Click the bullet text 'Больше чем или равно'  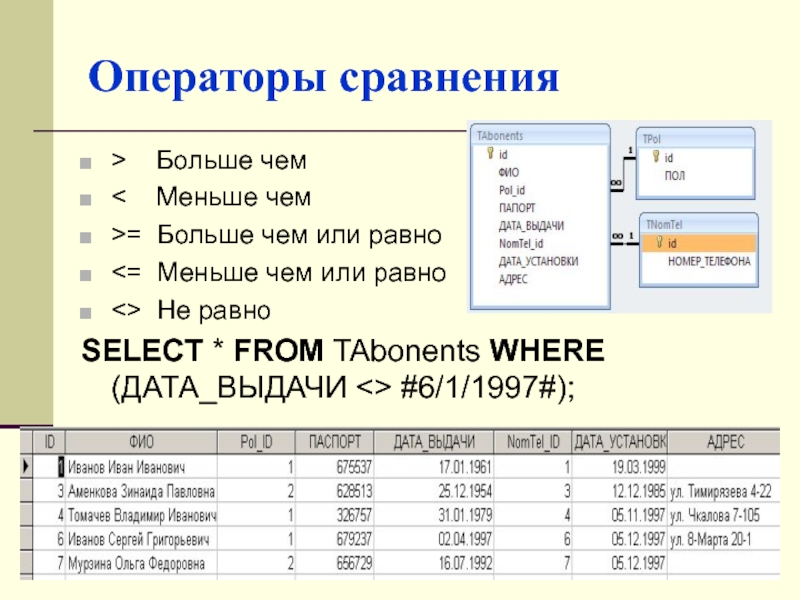[299, 235]
